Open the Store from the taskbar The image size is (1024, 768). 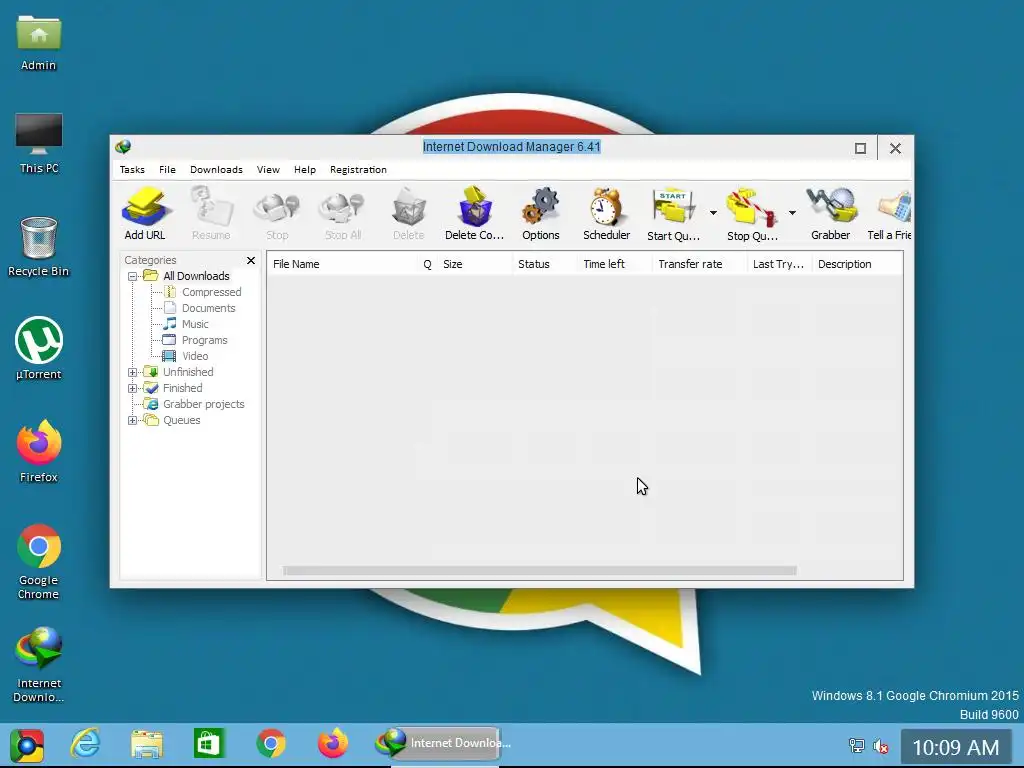coord(209,743)
